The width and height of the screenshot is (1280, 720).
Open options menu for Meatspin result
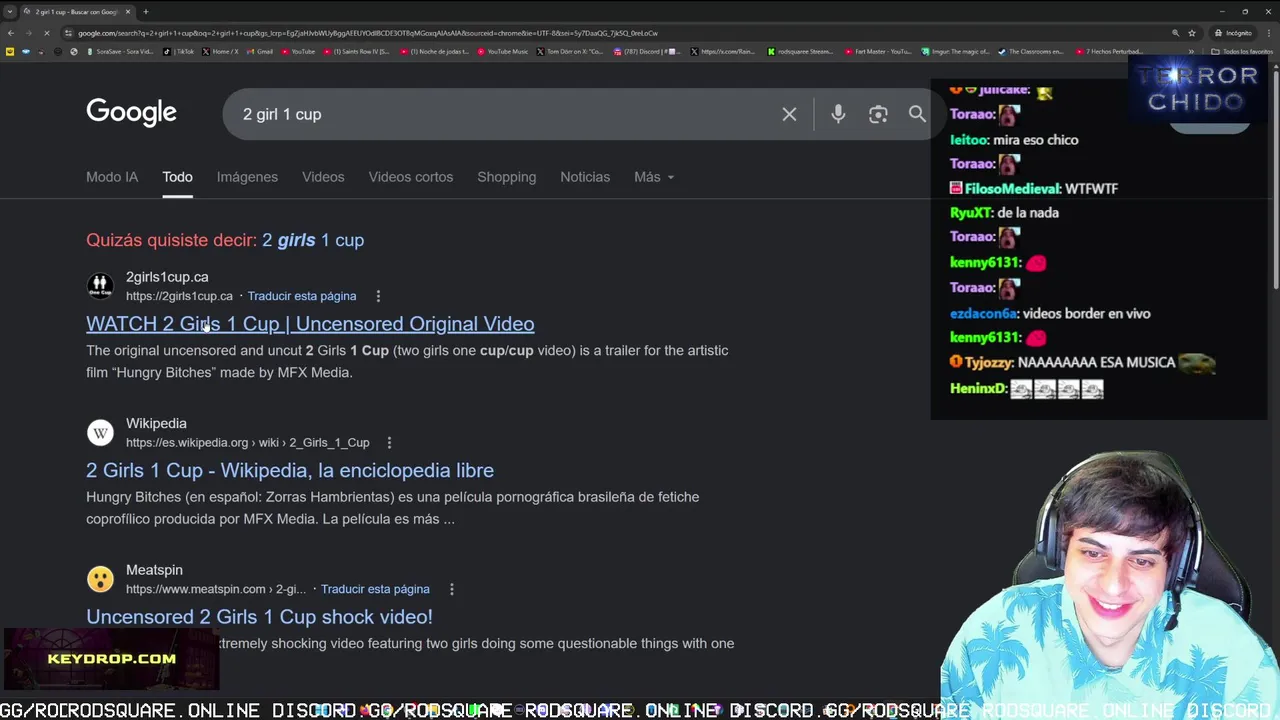coord(451,589)
